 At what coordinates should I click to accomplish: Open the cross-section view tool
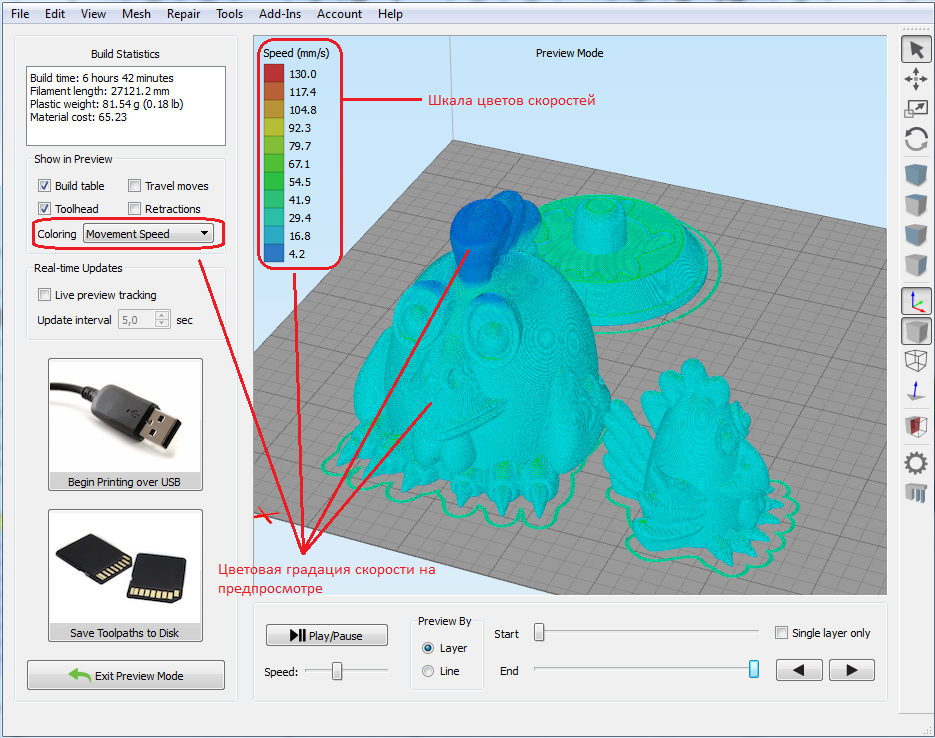(x=915, y=423)
